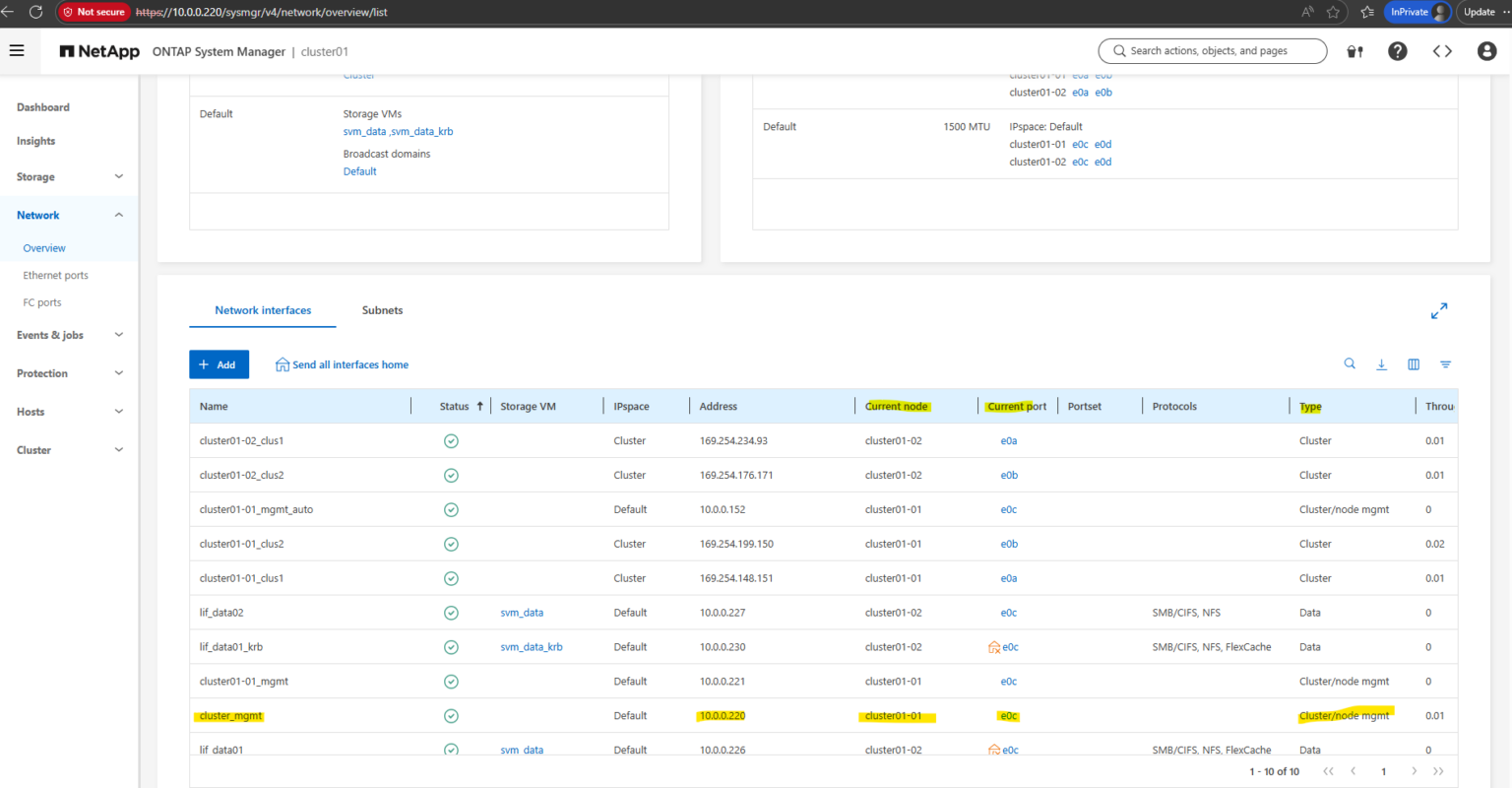
Task: Open the column display settings icon
Action: click(x=1413, y=363)
